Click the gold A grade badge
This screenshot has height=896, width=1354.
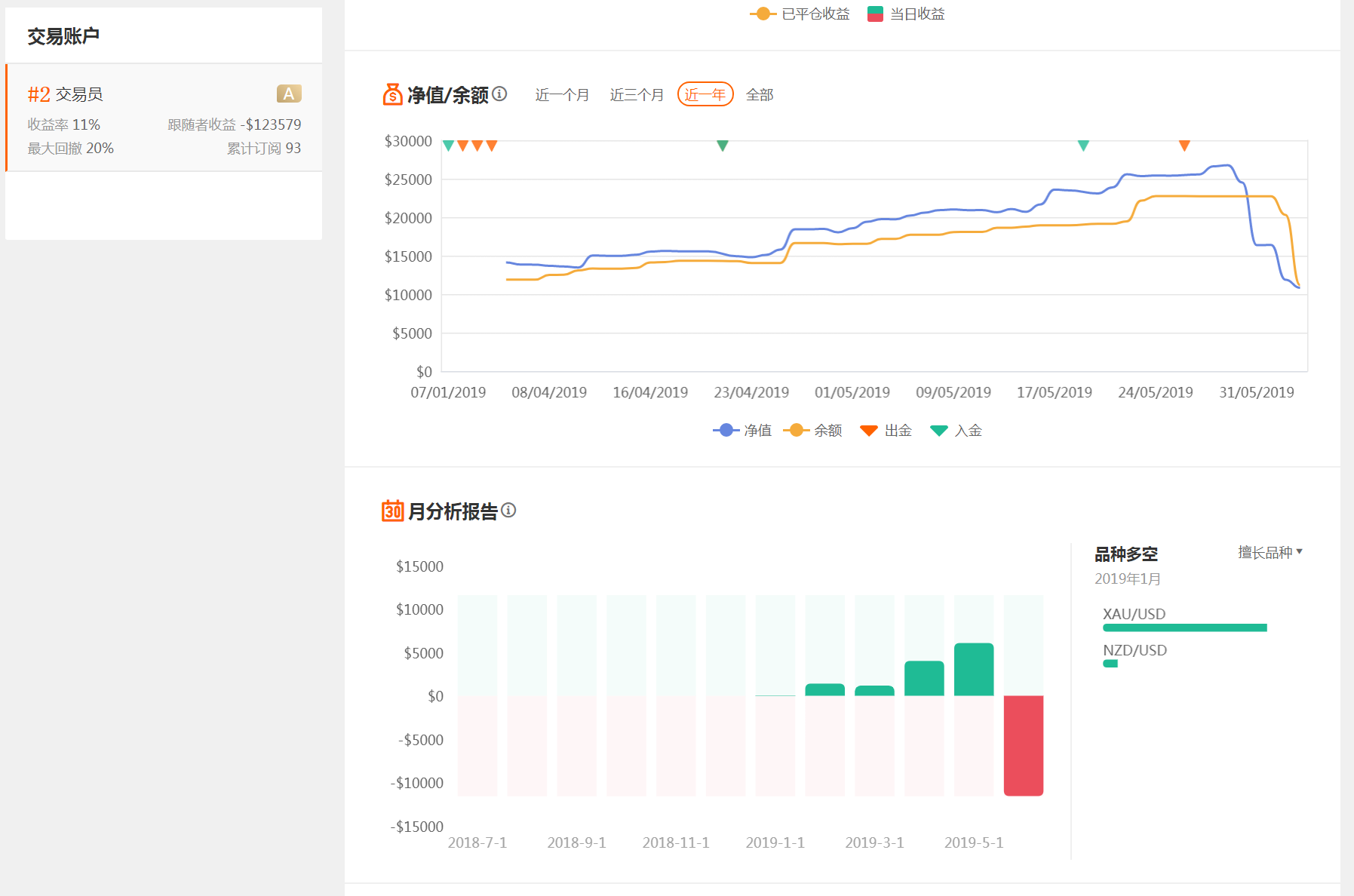tap(289, 94)
